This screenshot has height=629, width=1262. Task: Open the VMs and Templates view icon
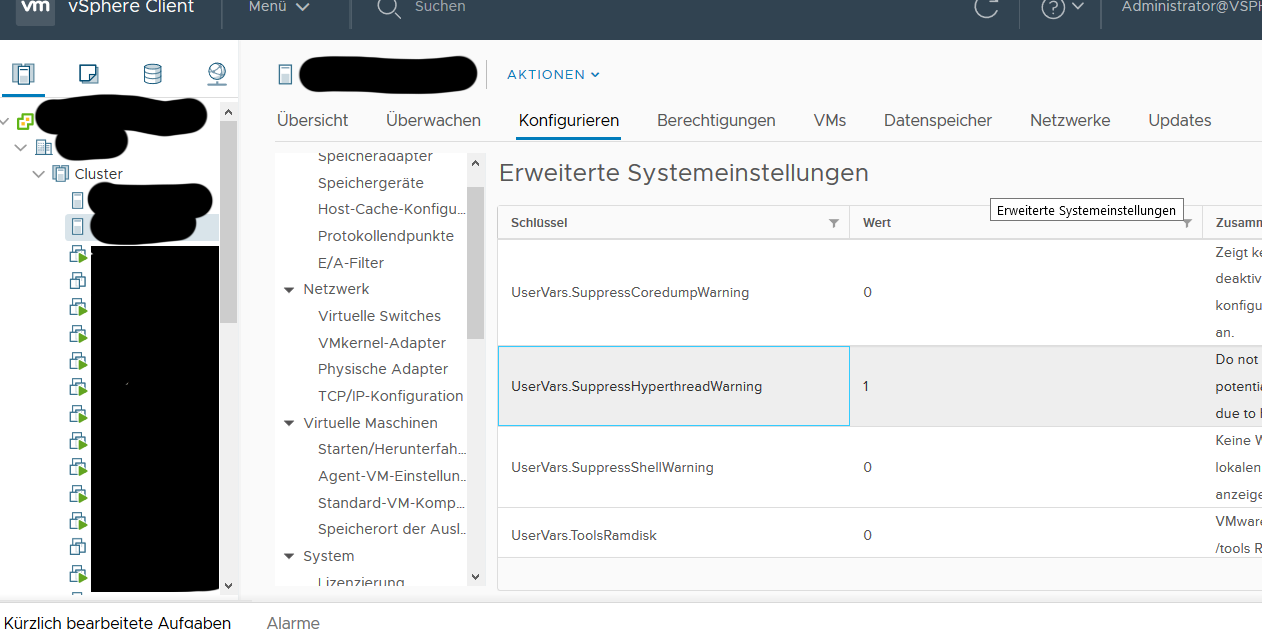(88, 73)
